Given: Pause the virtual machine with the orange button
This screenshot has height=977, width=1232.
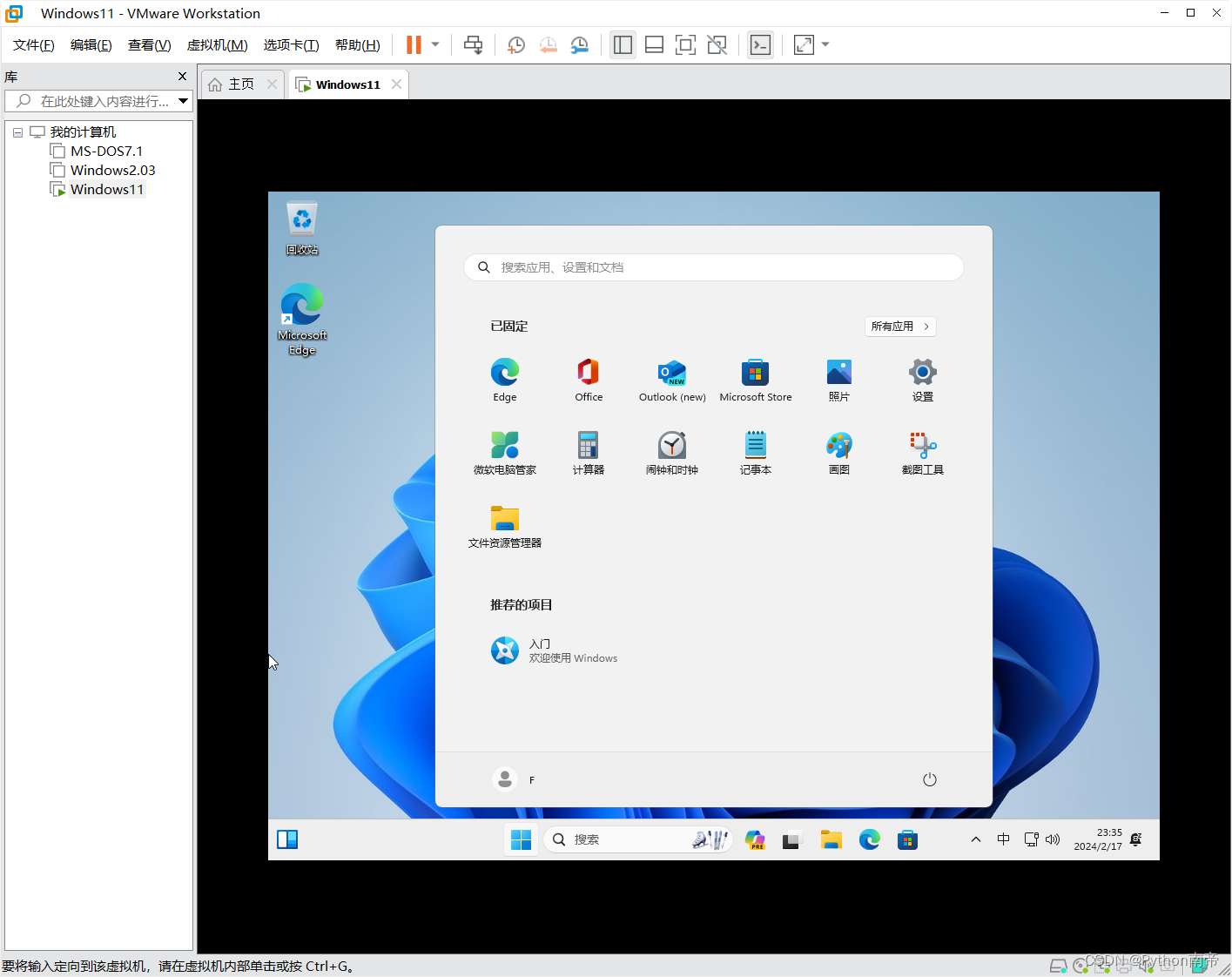Looking at the screenshot, I should 414,45.
